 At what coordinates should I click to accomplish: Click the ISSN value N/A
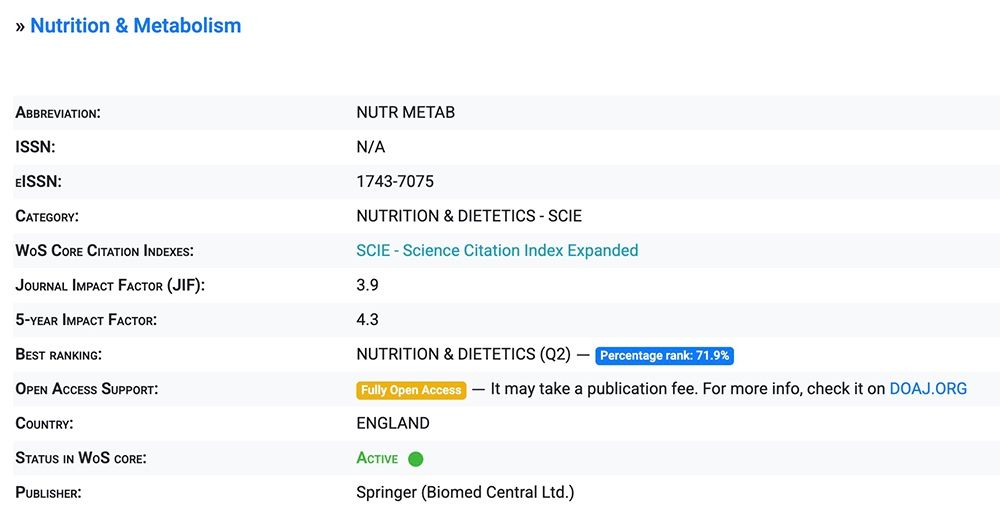coord(370,147)
